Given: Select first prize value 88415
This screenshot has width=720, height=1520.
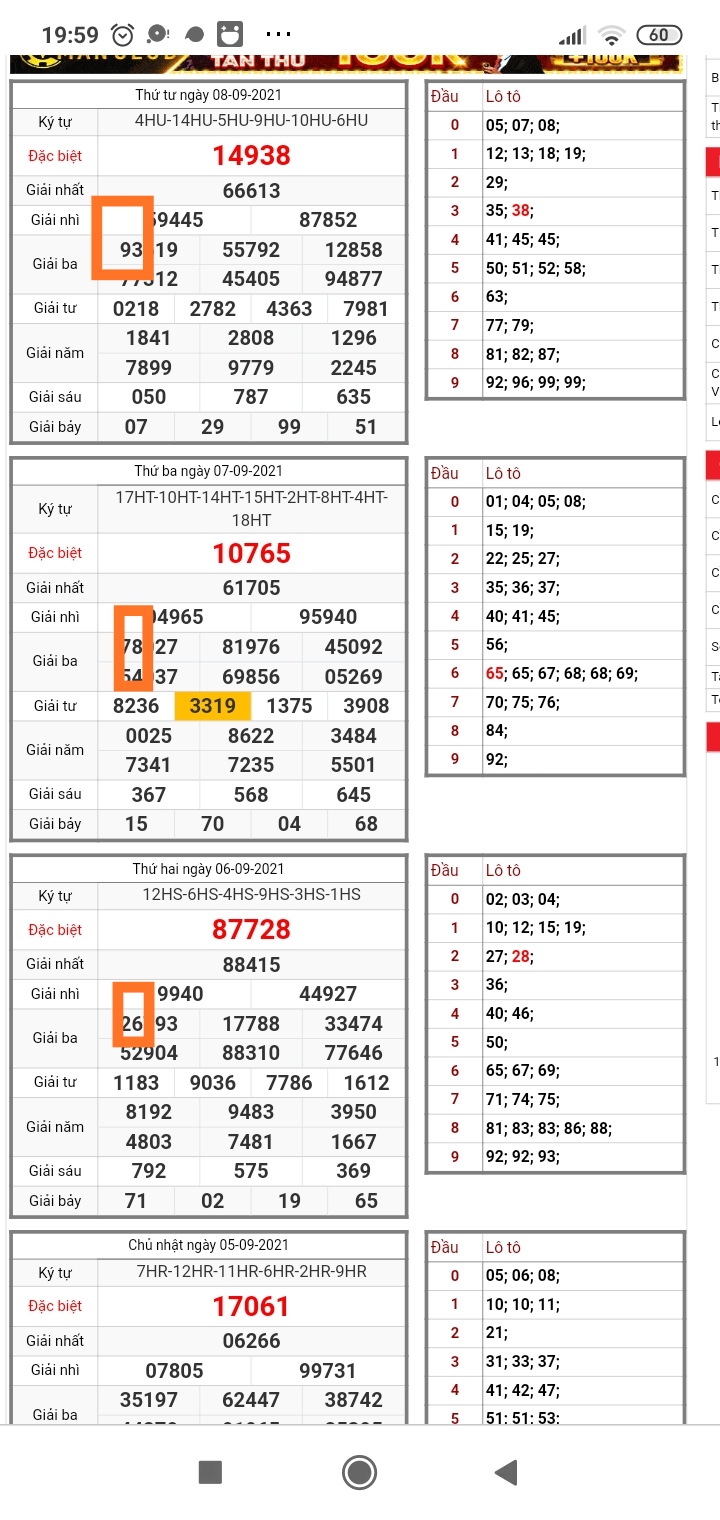Looking at the screenshot, I should [251, 965].
